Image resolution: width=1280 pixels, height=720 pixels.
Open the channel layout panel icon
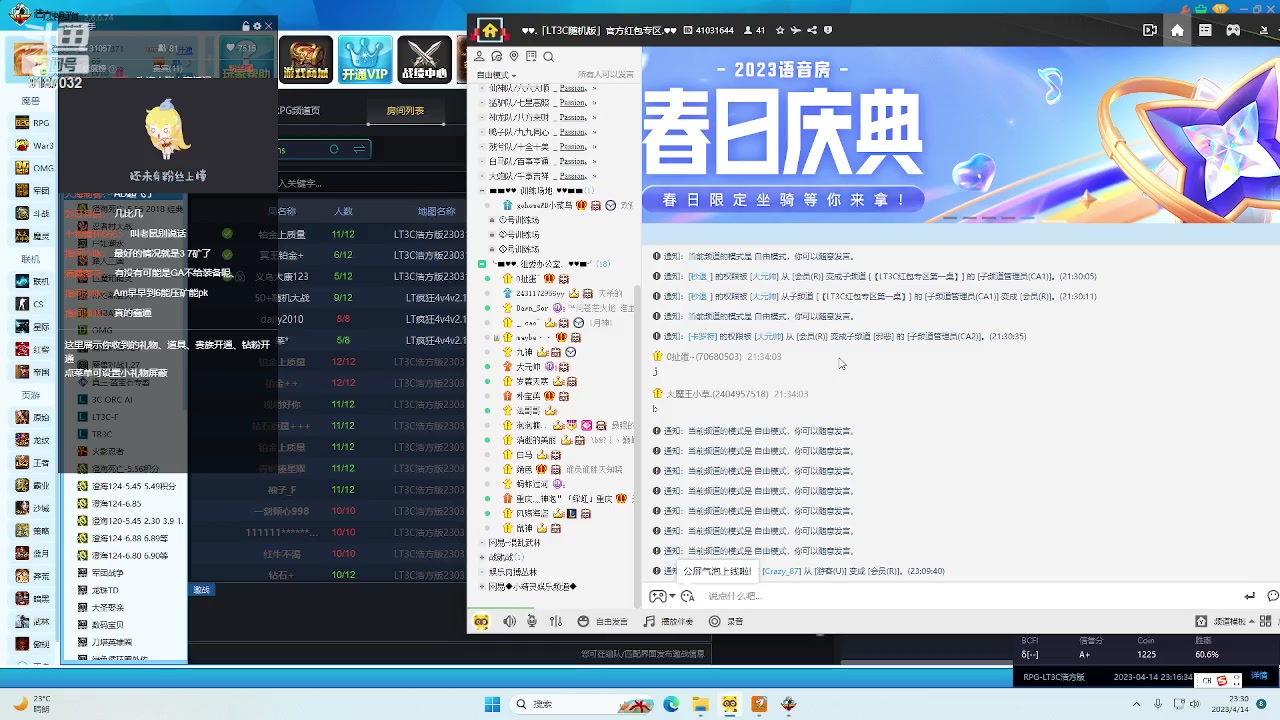pos(1205,30)
